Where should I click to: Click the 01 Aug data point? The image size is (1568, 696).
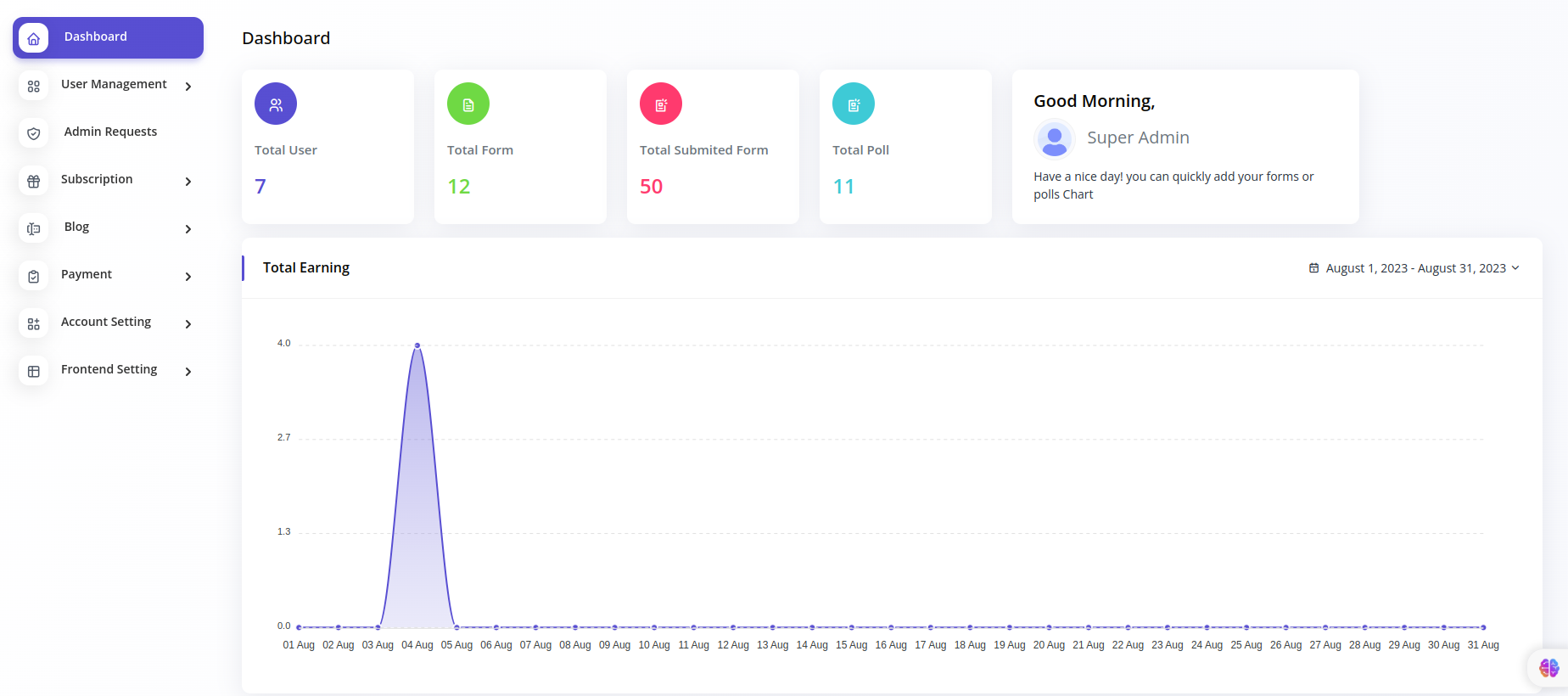point(299,627)
